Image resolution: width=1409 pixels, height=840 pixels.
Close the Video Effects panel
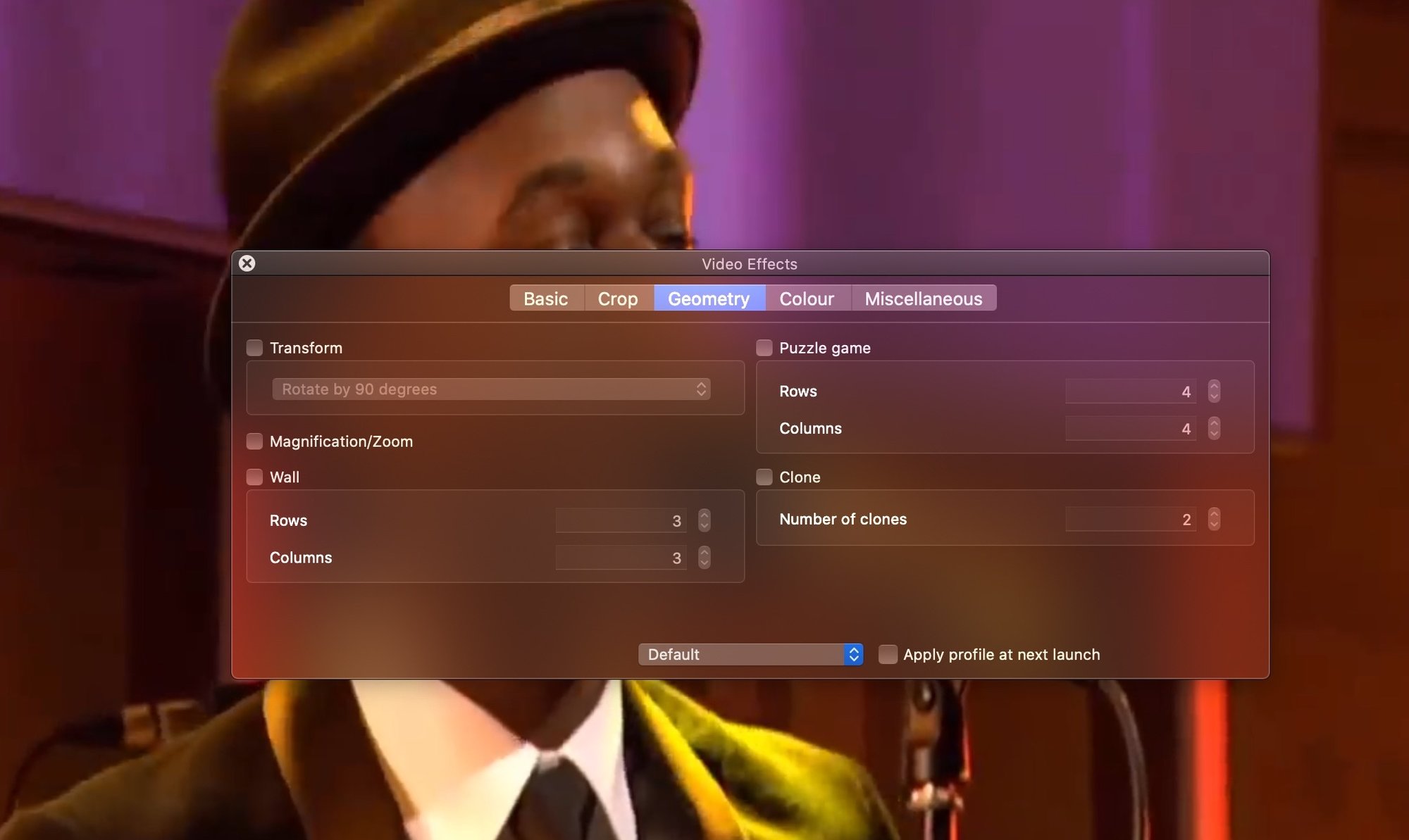(247, 263)
